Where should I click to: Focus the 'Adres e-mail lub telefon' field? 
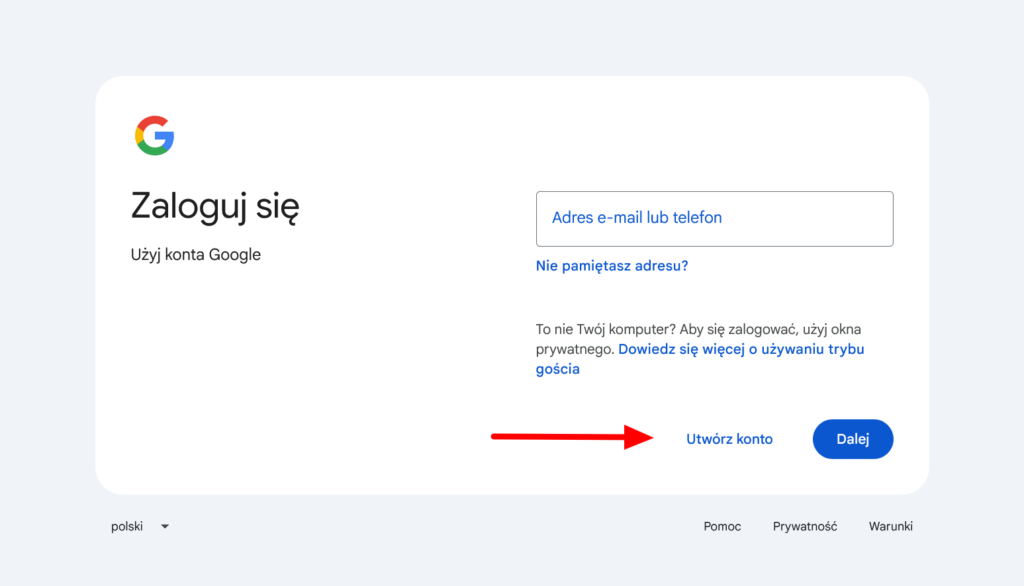point(714,219)
